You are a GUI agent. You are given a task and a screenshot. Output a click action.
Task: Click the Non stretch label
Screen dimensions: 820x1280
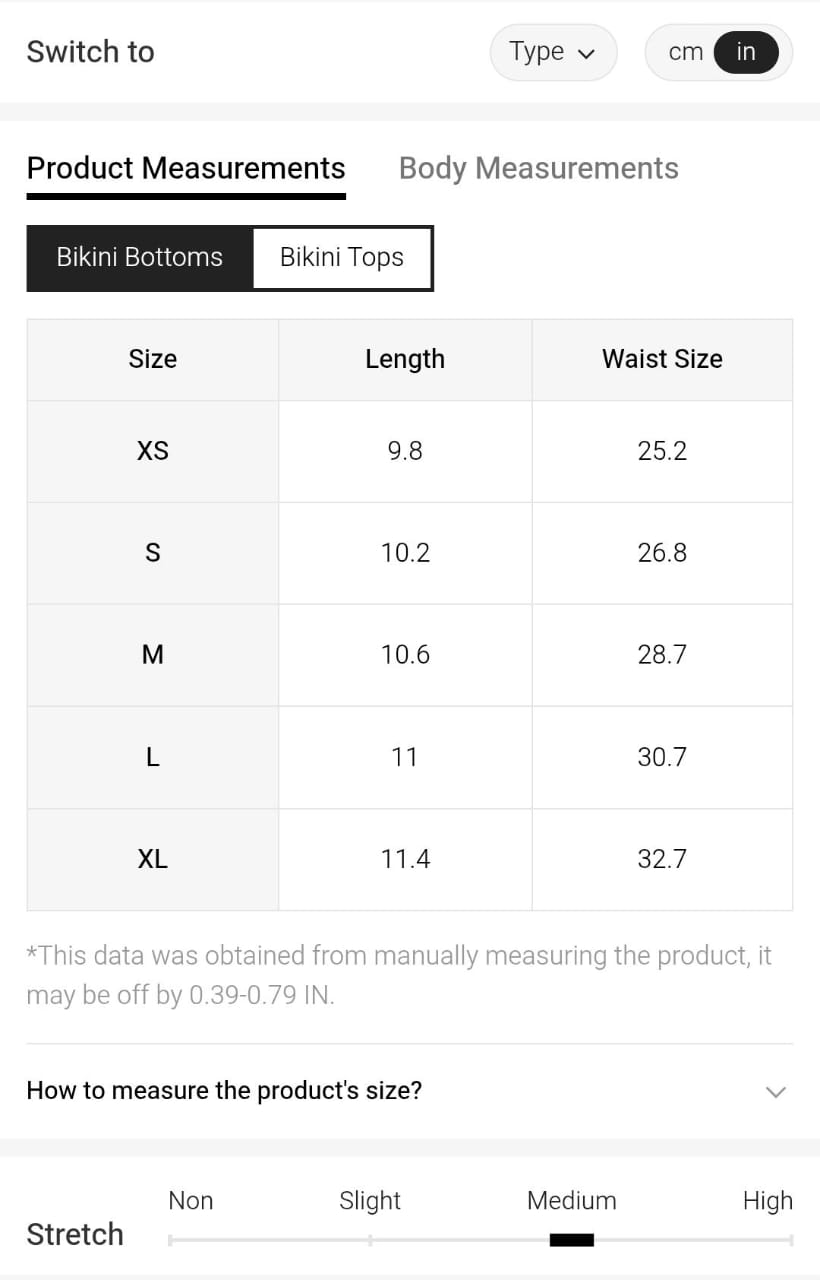(x=190, y=1200)
